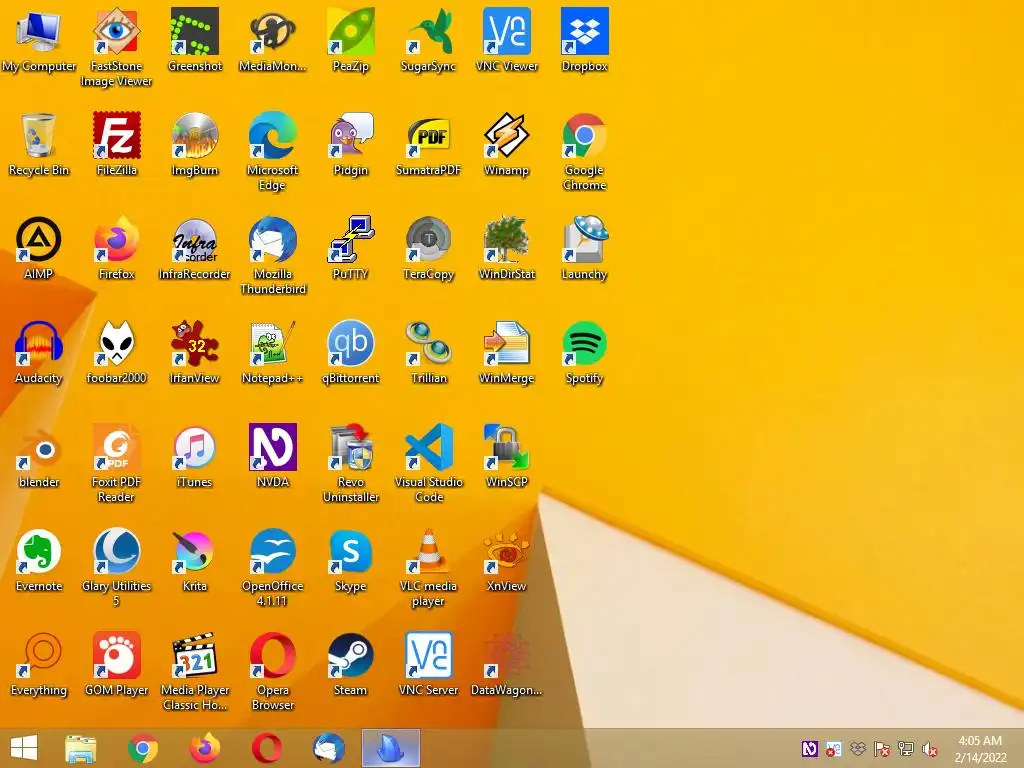Select the Dropbox desktop icon
Viewport: 1024px width, 768px height.
pos(584,31)
